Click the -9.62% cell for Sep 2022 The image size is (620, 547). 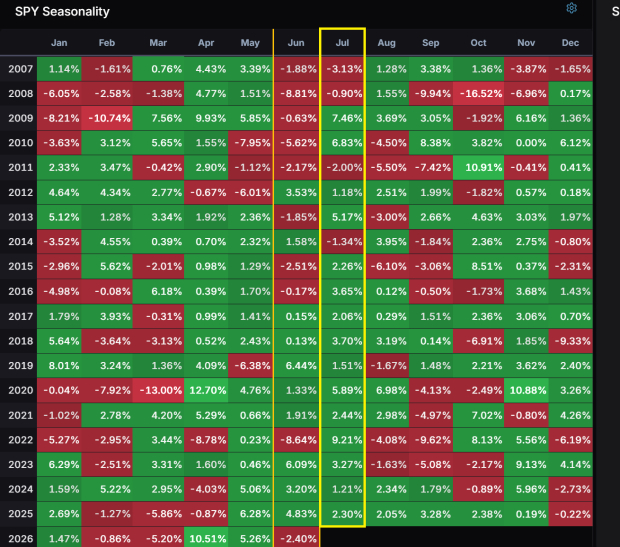coord(431,440)
